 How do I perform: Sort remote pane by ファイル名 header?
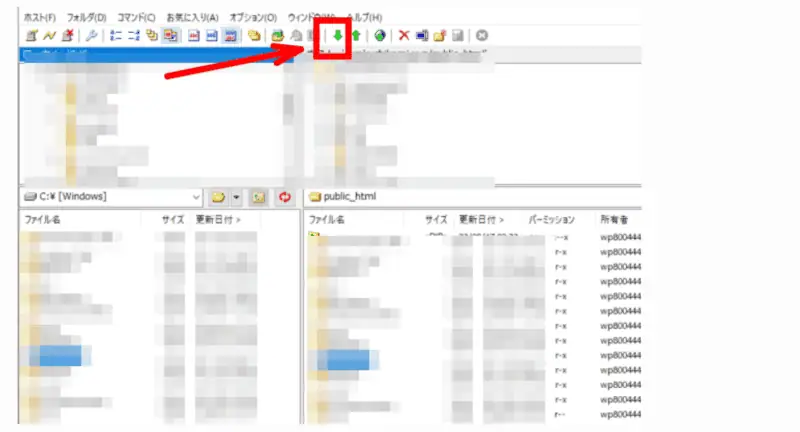pos(327,220)
